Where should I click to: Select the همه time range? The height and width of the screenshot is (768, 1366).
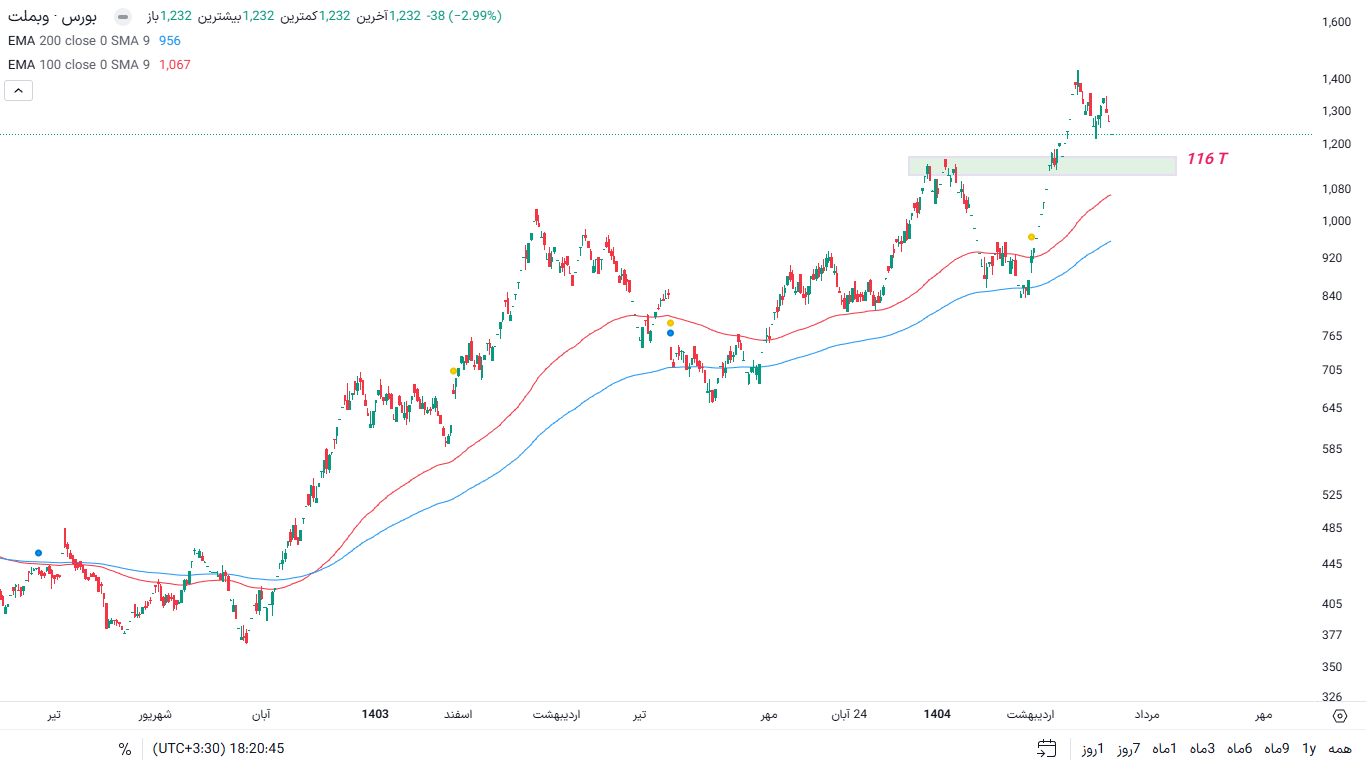pyautogui.click(x=1340, y=749)
